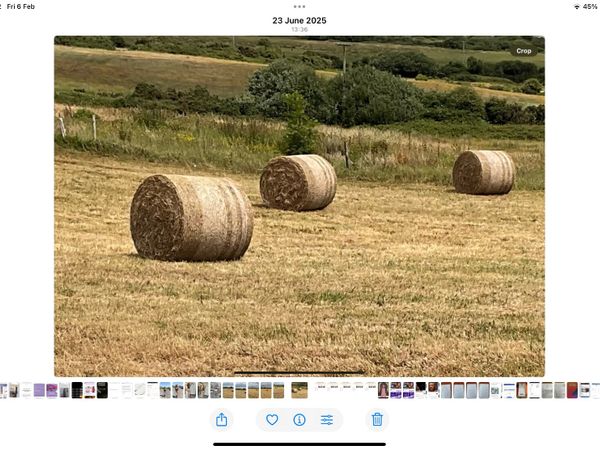The width and height of the screenshot is (600, 450).
Task: Delete the photo using the trash icon
Action: tap(377, 420)
